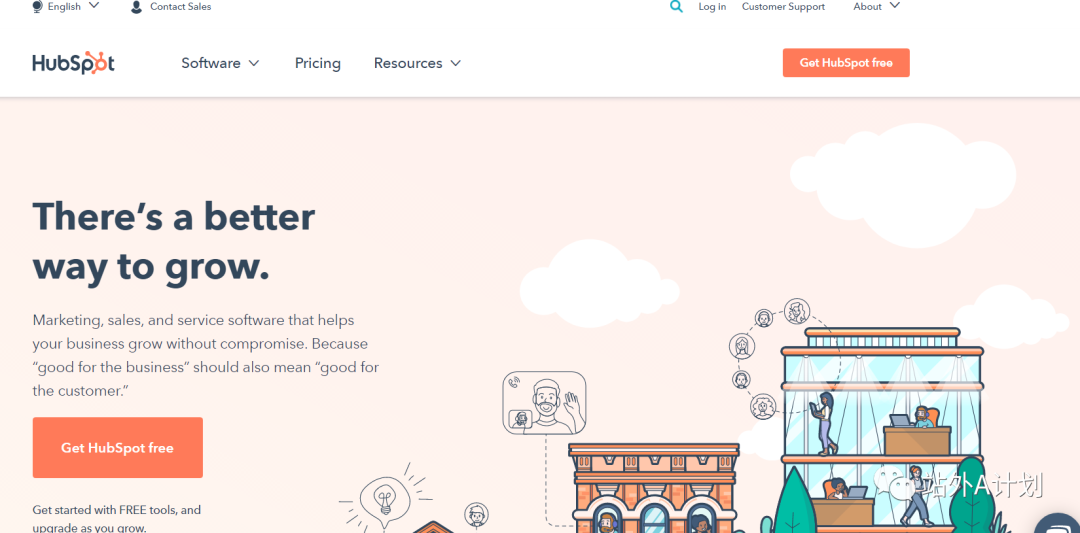Click the video call illustration bubble
Screen dimensions: 1080x533
coord(544,403)
